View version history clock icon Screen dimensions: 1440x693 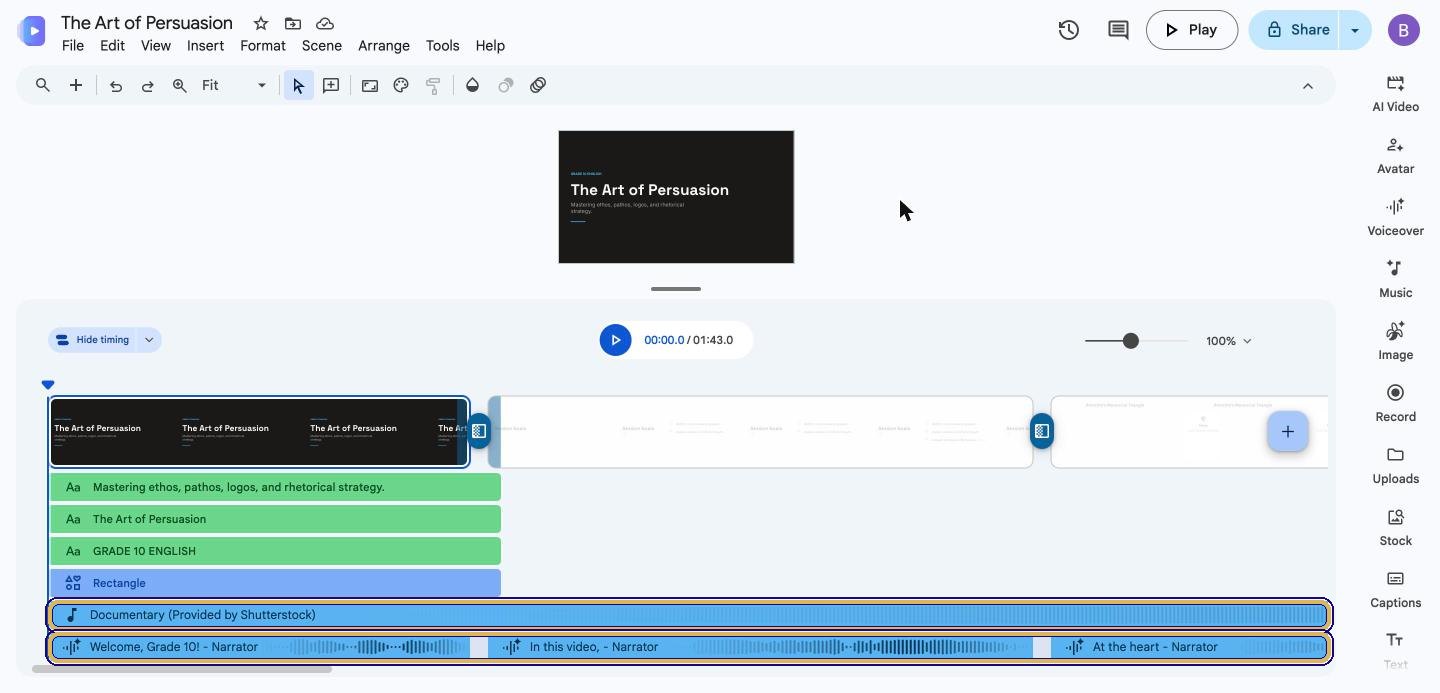(x=1069, y=30)
